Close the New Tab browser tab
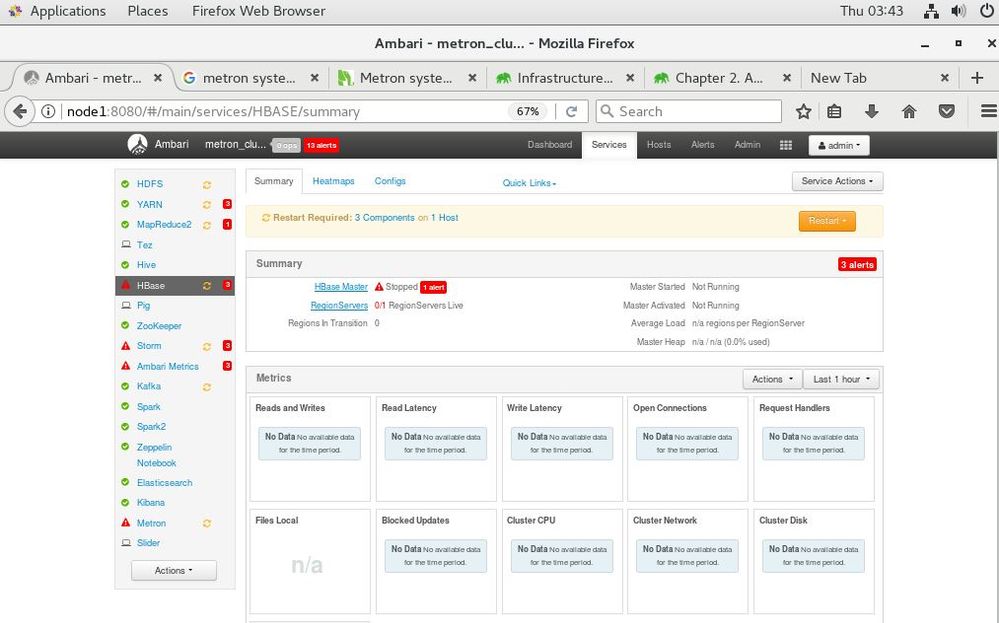Image resolution: width=999 pixels, height=623 pixels. 945,78
